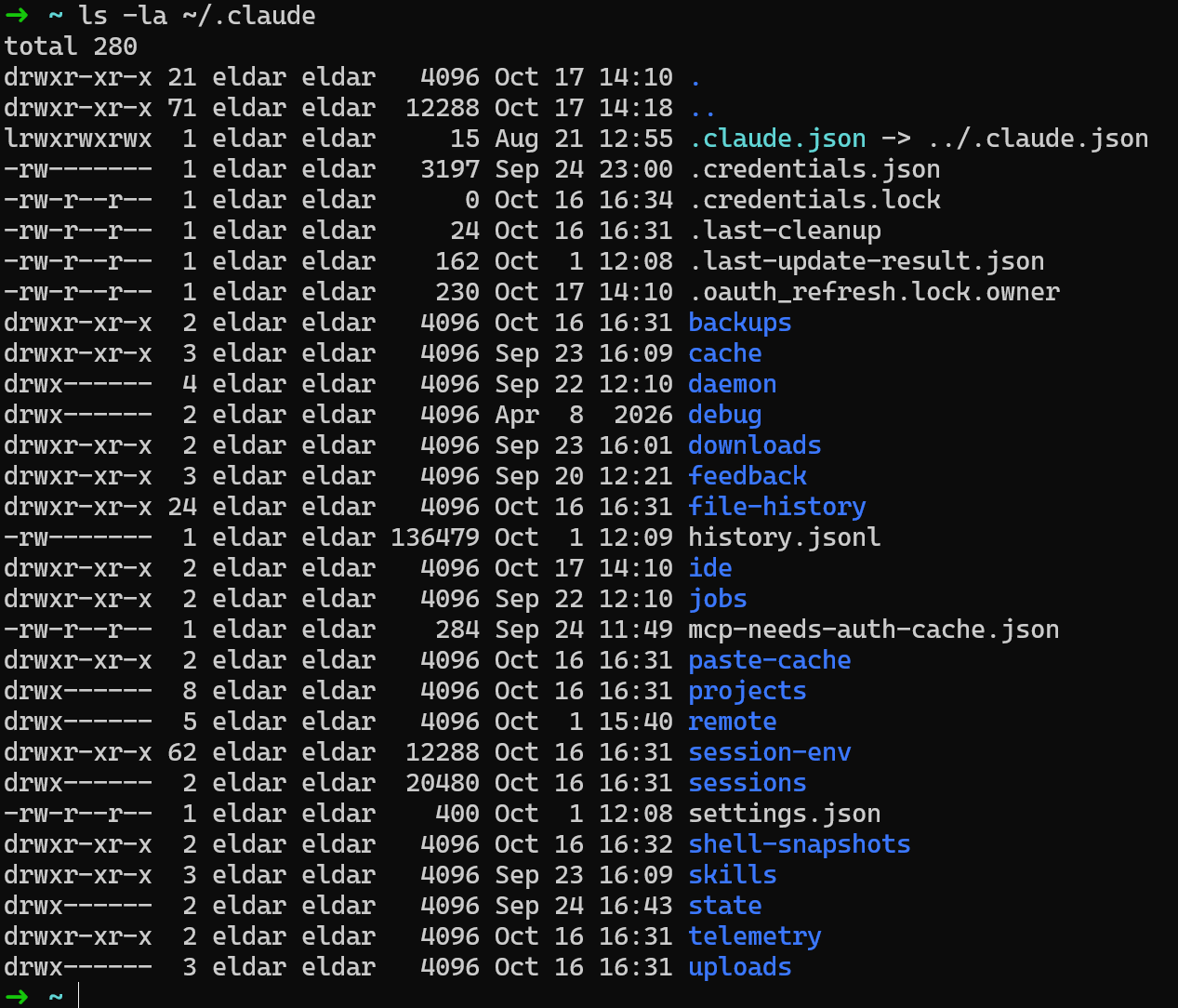Click the projects directory name
The height and width of the screenshot is (1008, 1178).
pyautogui.click(x=748, y=691)
